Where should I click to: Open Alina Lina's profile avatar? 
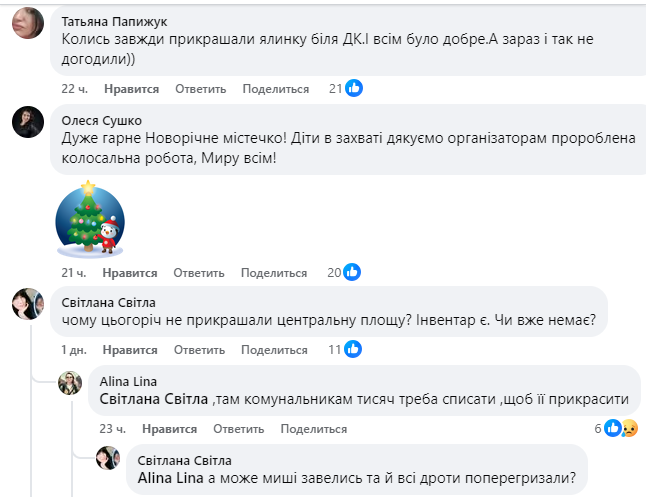pyautogui.click(x=70, y=383)
